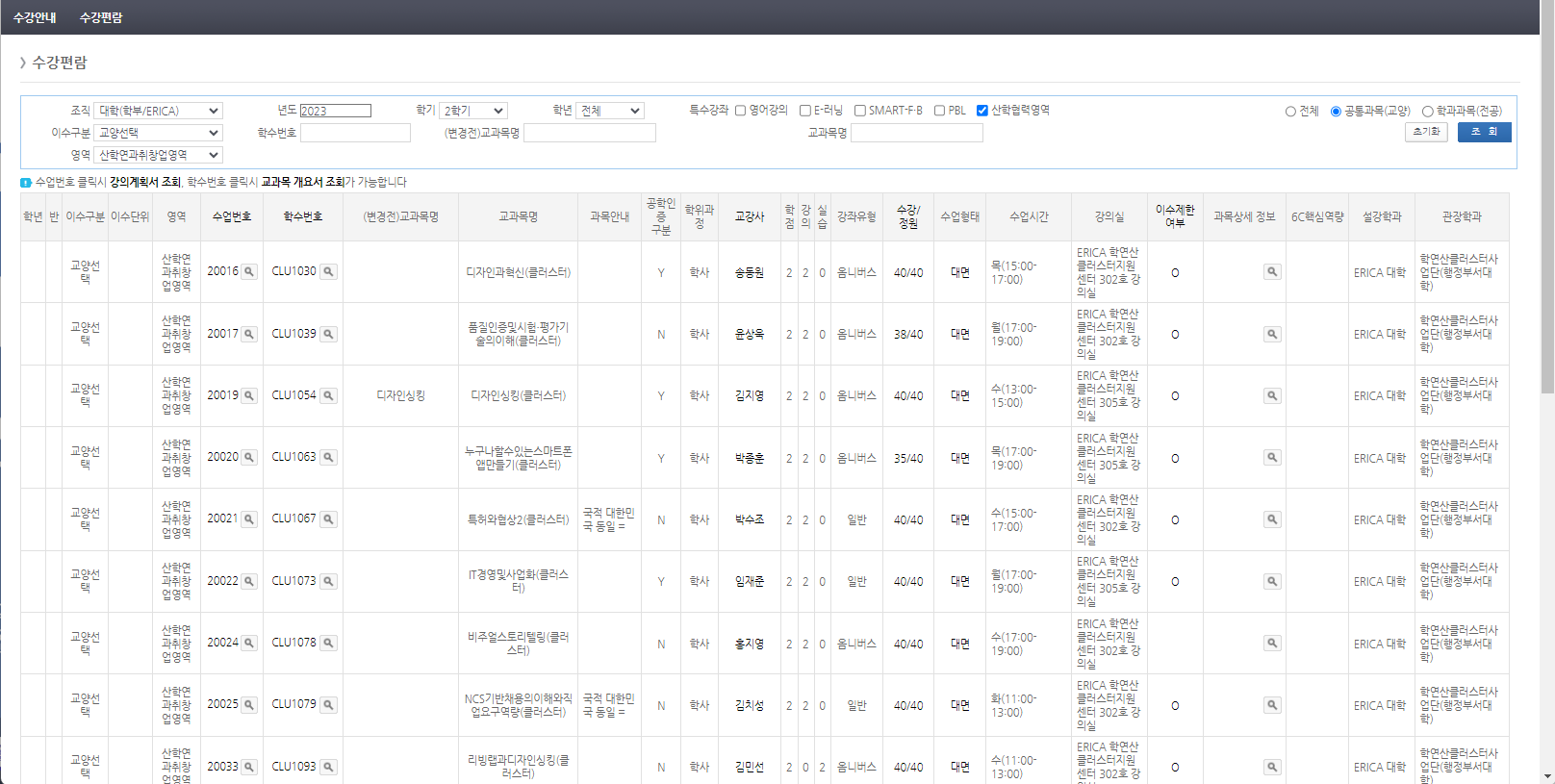1555x784 pixels.
Task: Click magnifier icon beside course code CLU1063
Action: [x=328, y=457]
